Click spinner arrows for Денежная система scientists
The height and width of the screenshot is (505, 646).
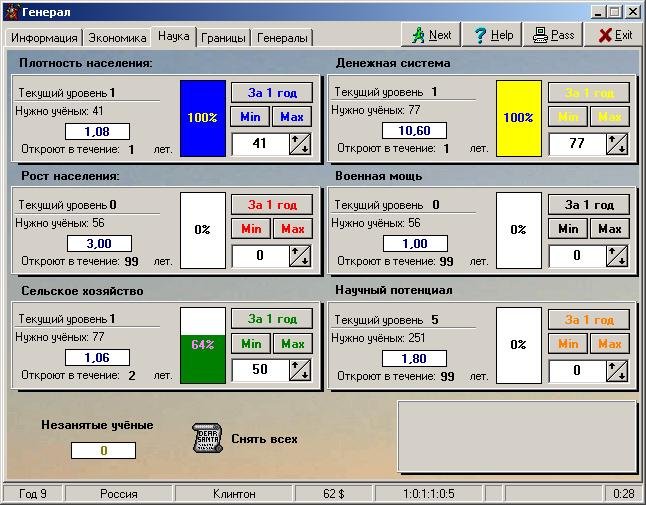pos(617,144)
